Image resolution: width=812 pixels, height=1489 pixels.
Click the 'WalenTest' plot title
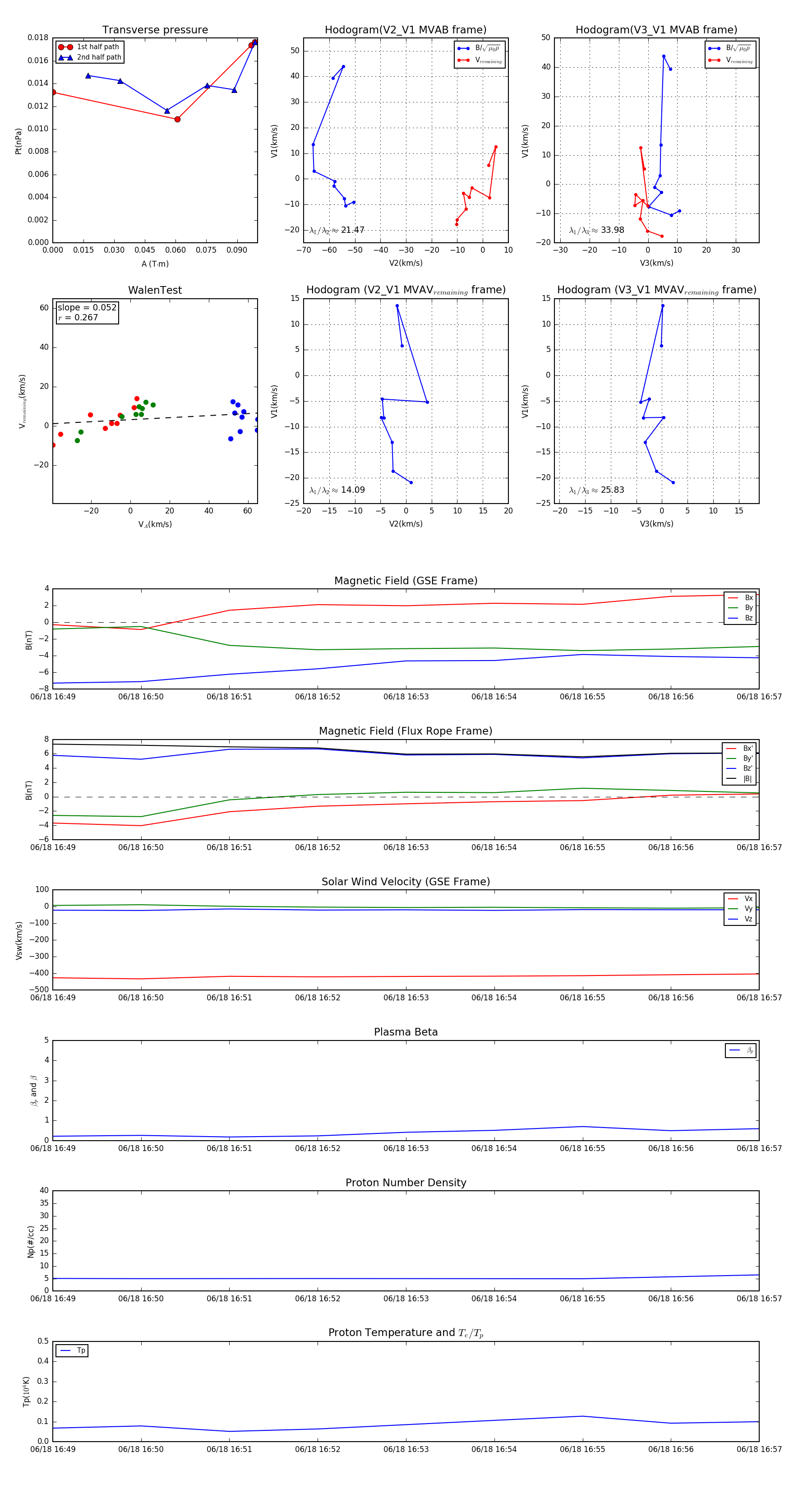pos(155,290)
